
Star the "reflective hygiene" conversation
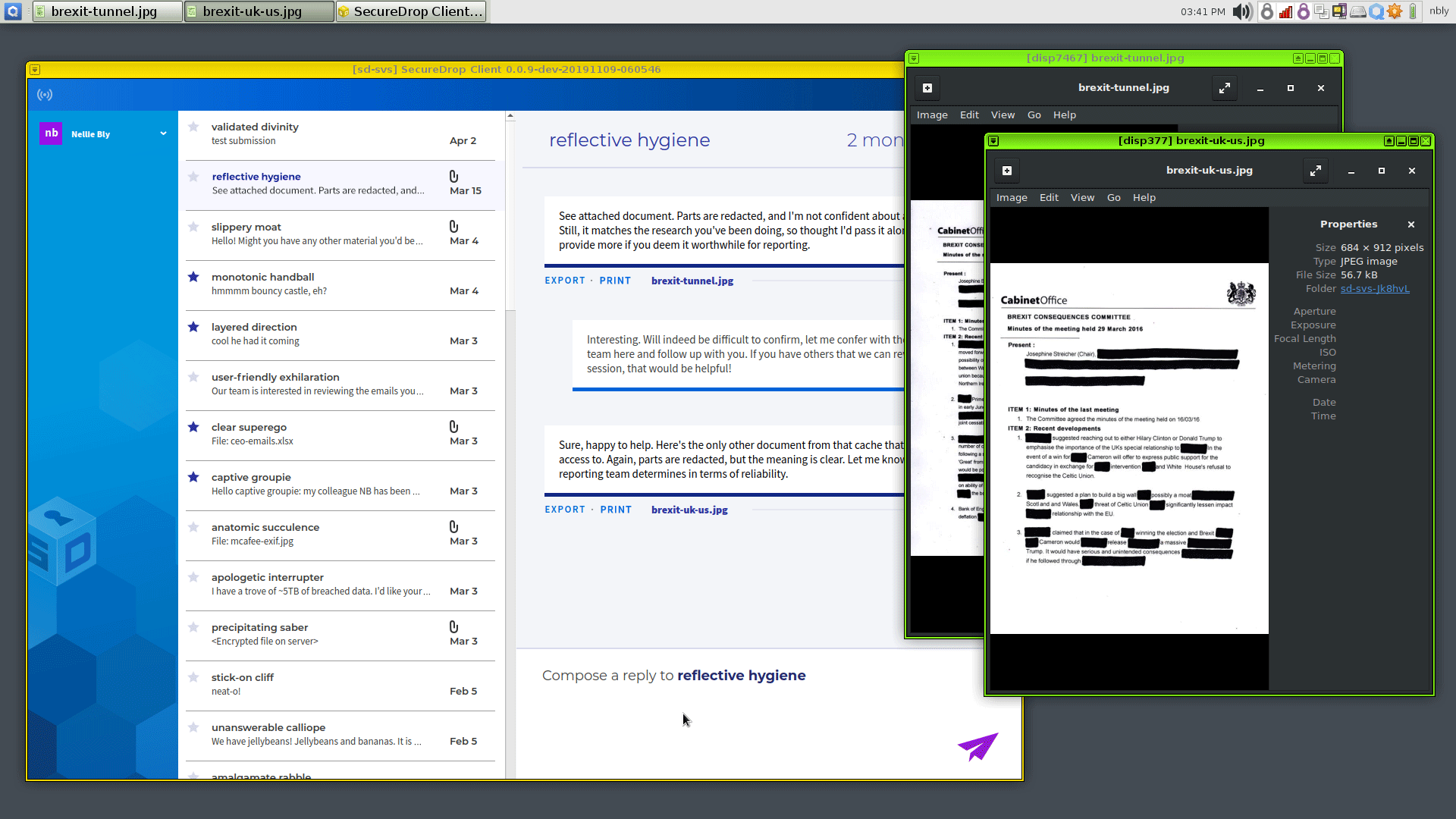click(193, 176)
